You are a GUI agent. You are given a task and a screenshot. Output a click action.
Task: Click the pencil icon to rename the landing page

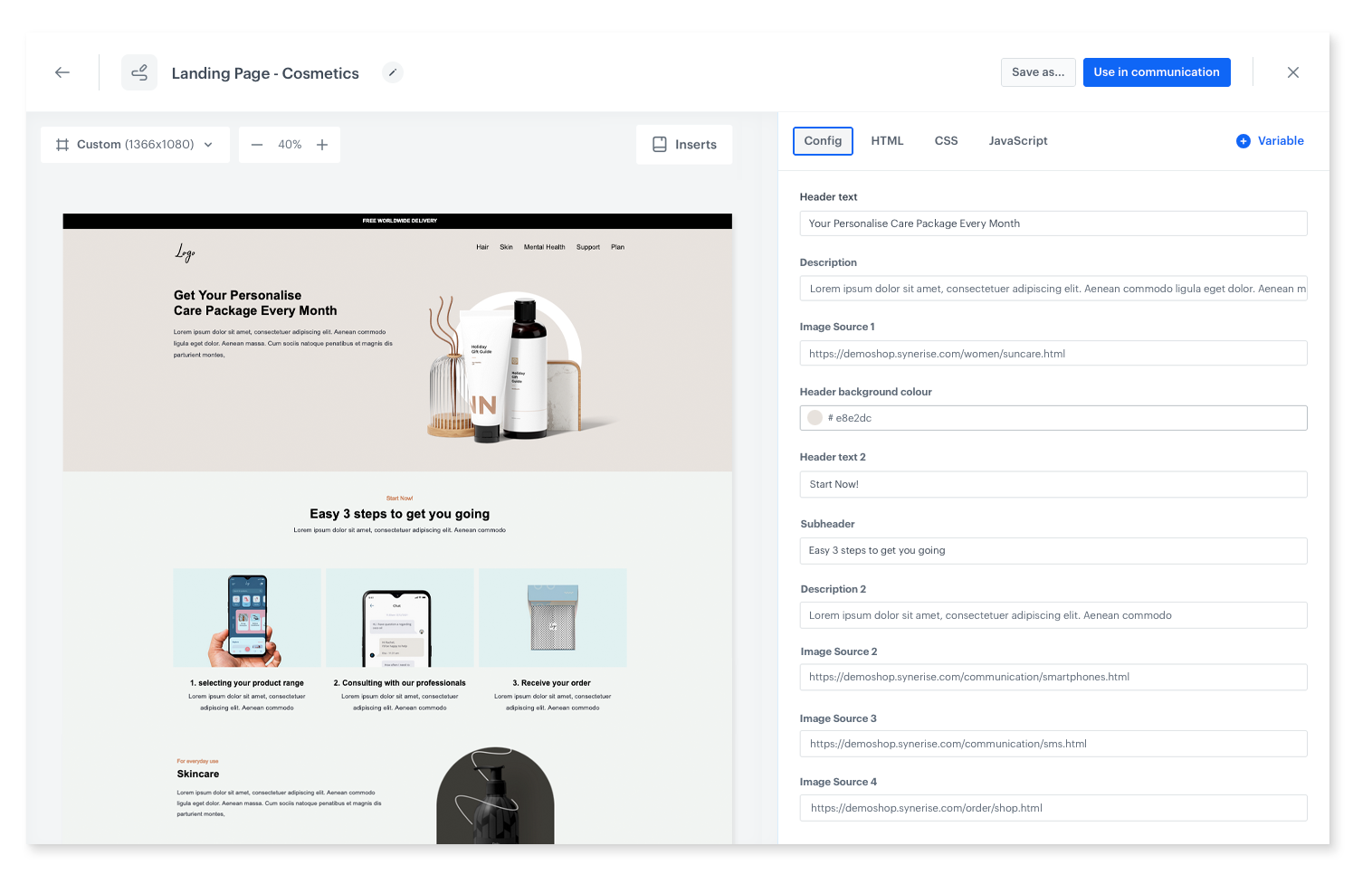(393, 72)
